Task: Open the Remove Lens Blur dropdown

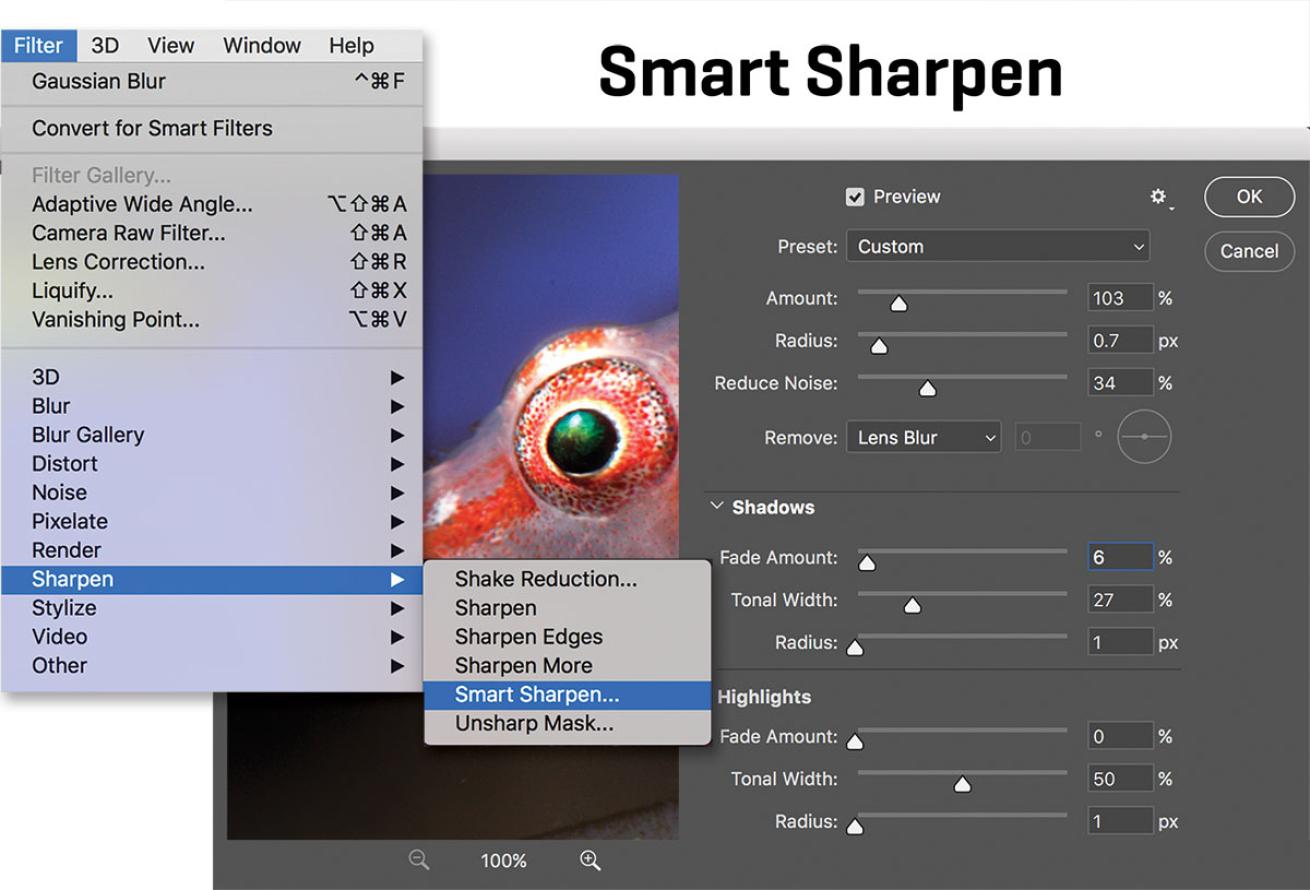Action: click(x=923, y=438)
